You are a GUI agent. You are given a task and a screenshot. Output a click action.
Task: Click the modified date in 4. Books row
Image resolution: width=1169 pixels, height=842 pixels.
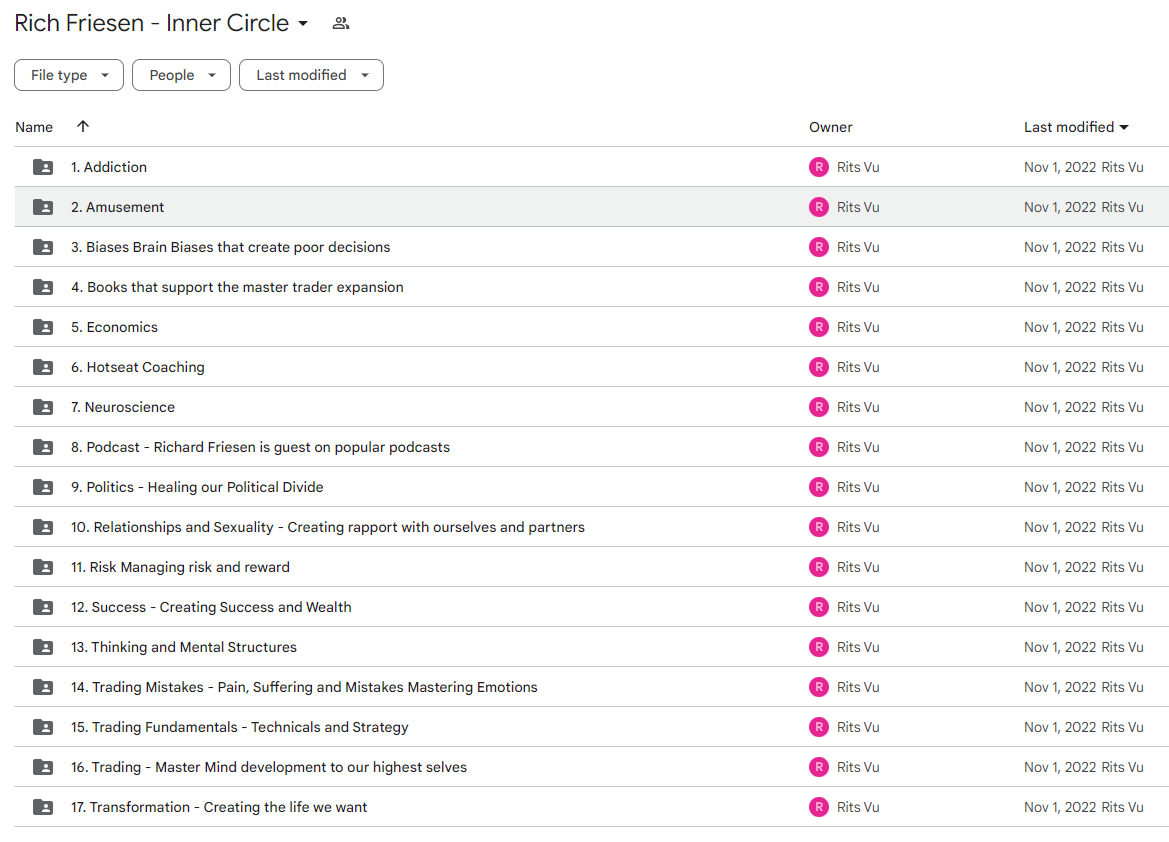[x=1060, y=287]
